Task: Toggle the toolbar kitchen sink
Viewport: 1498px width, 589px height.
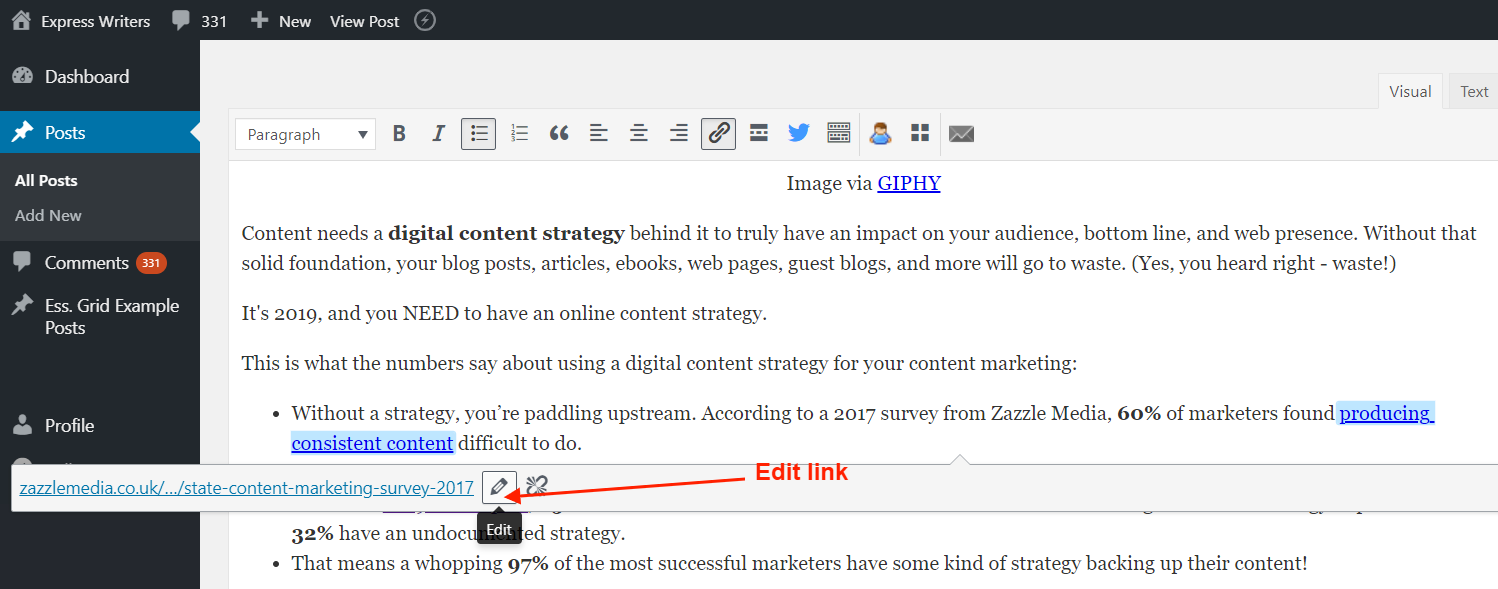Action: pyautogui.click(x=838, y=133)
